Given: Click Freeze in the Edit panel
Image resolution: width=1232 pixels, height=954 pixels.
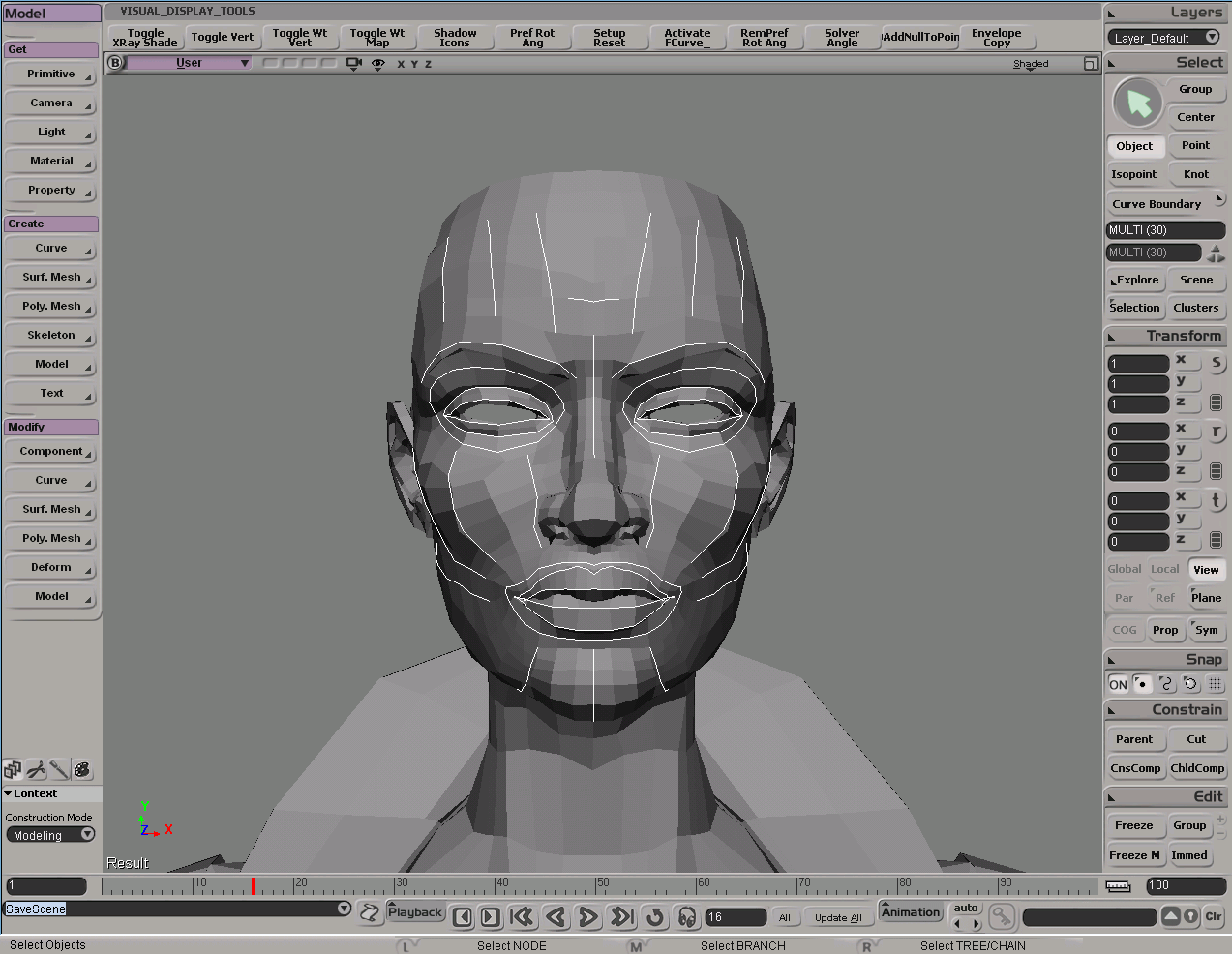Looking at the screenshot, I should point(1135,825).
